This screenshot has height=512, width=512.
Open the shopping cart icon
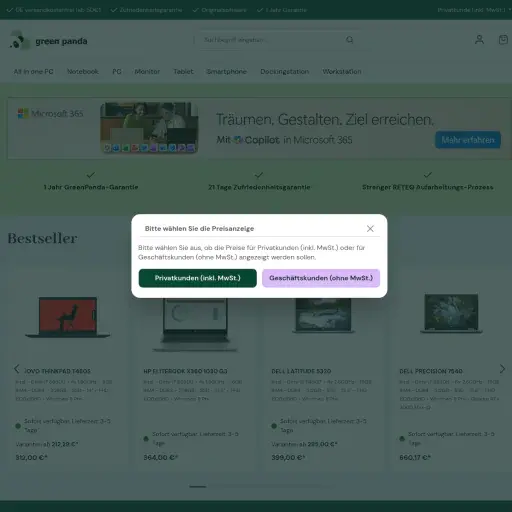(503, 40)
